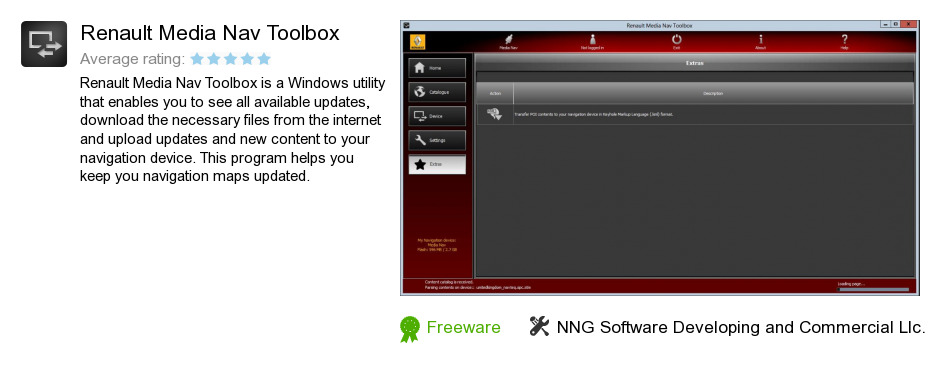Image resolution: width=940 pixels, height=373 pixels.
Task: Click the Not logged in user icon
Action: (592, 39)
